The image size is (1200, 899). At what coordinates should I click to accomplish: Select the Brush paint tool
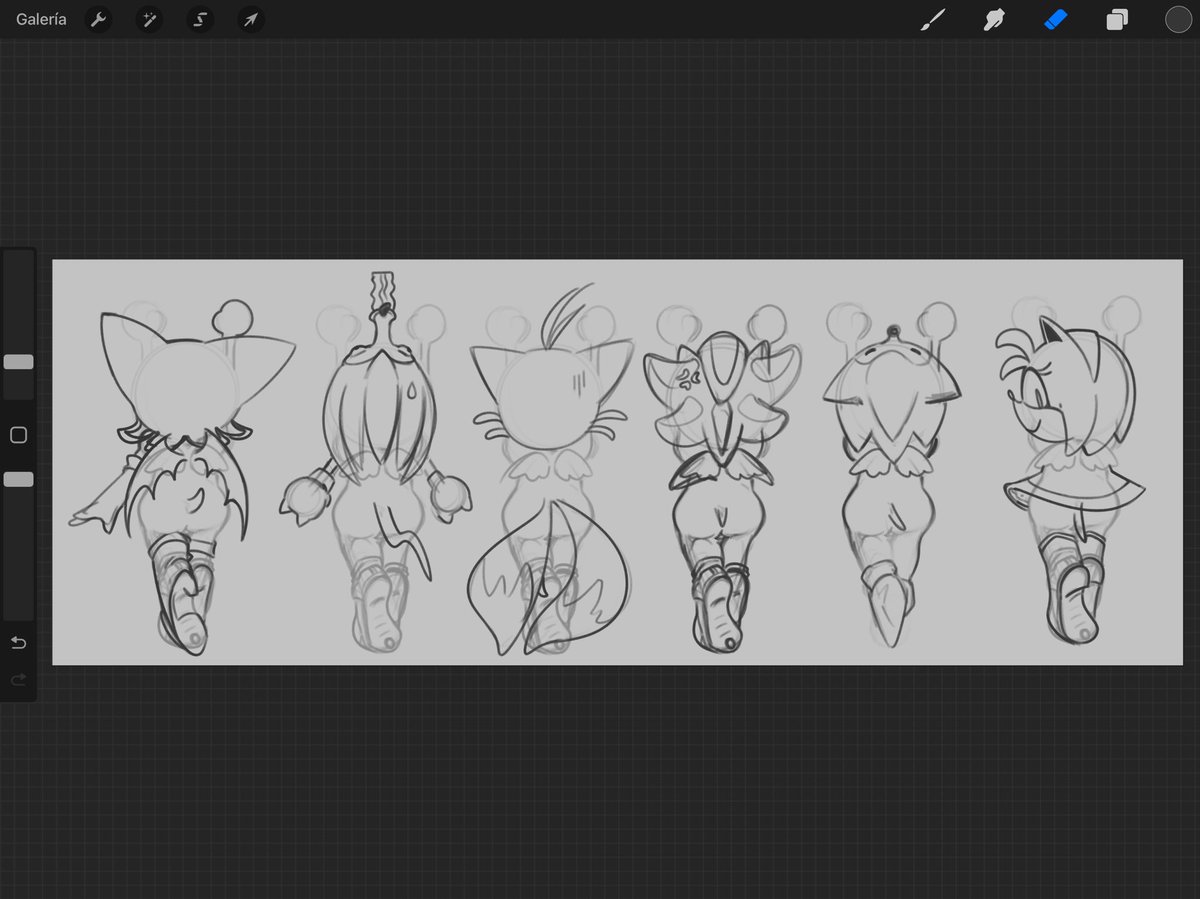(933, 19)
